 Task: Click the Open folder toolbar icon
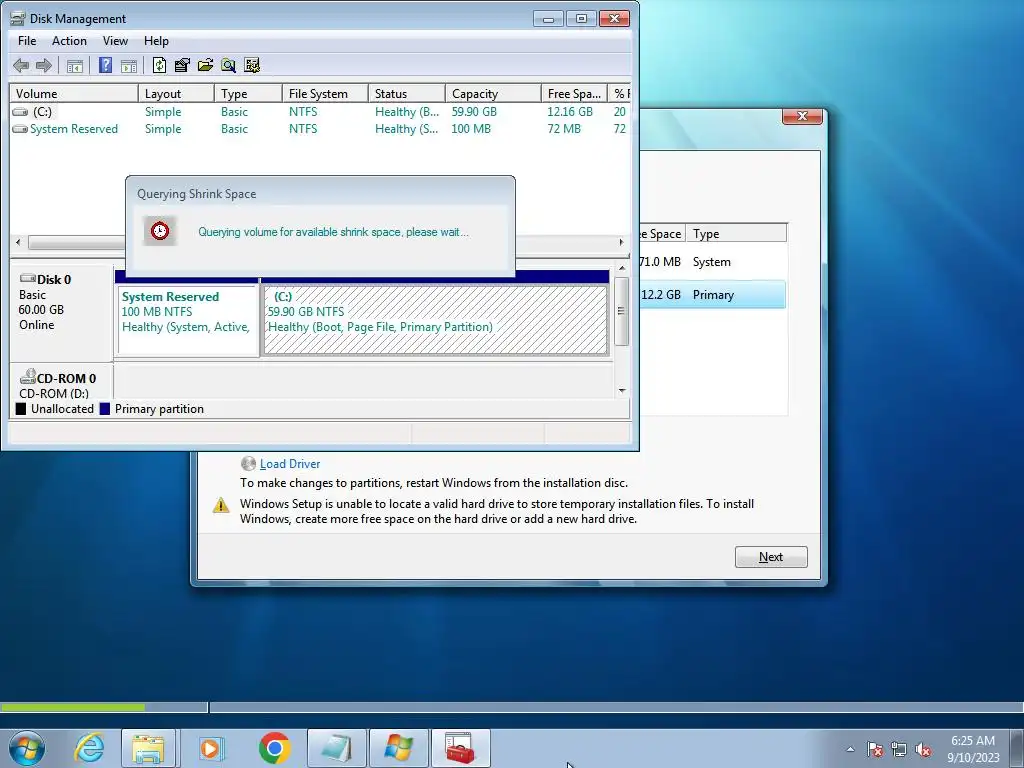coord(205,65)
